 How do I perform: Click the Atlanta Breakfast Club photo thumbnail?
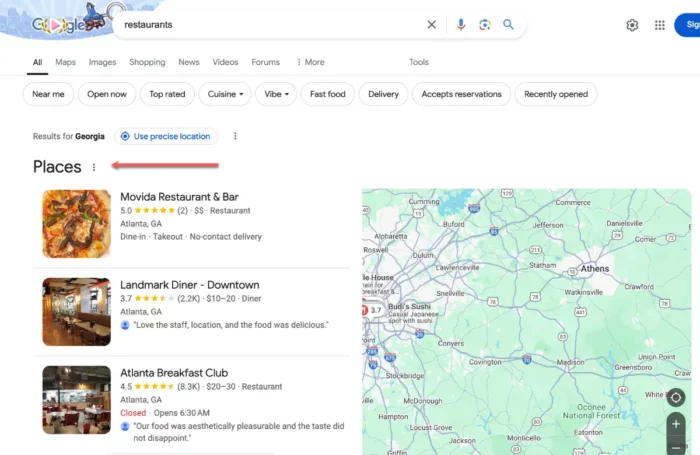point(77,400)
